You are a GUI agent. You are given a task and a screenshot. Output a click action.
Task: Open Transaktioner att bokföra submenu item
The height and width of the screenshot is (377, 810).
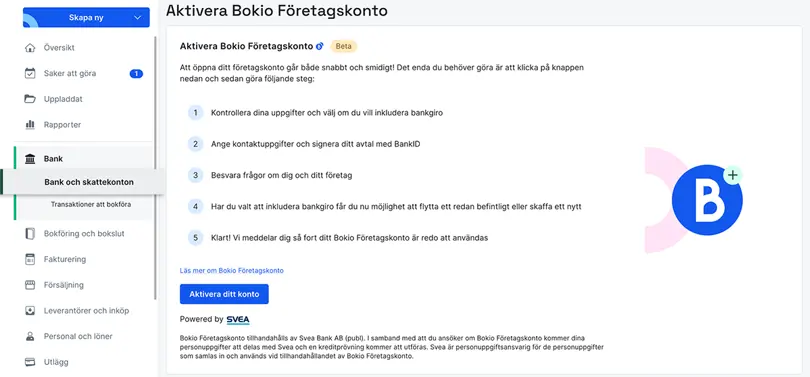pos(90,205)
